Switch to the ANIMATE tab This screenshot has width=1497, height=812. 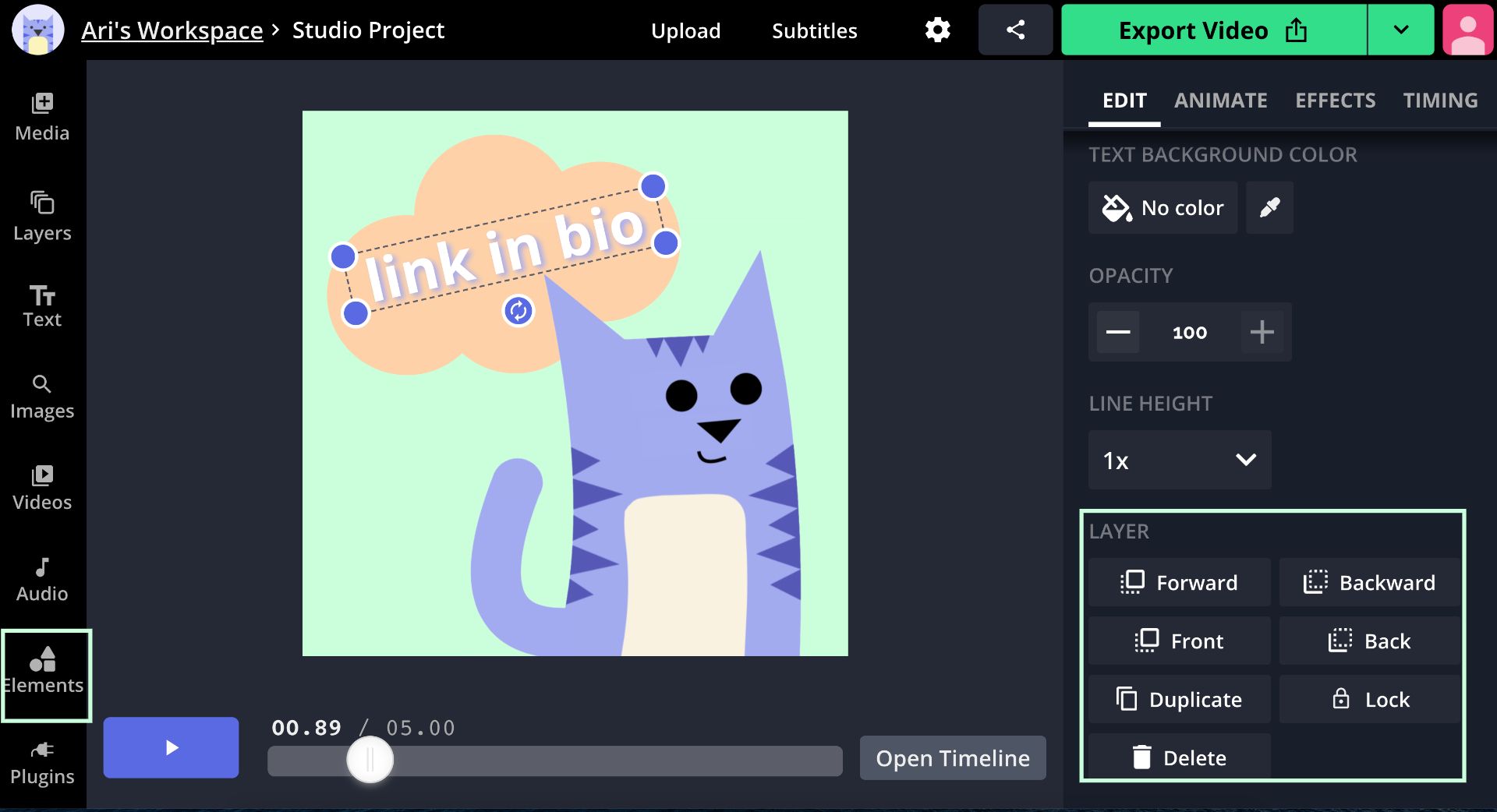[x=1220, y=101]
